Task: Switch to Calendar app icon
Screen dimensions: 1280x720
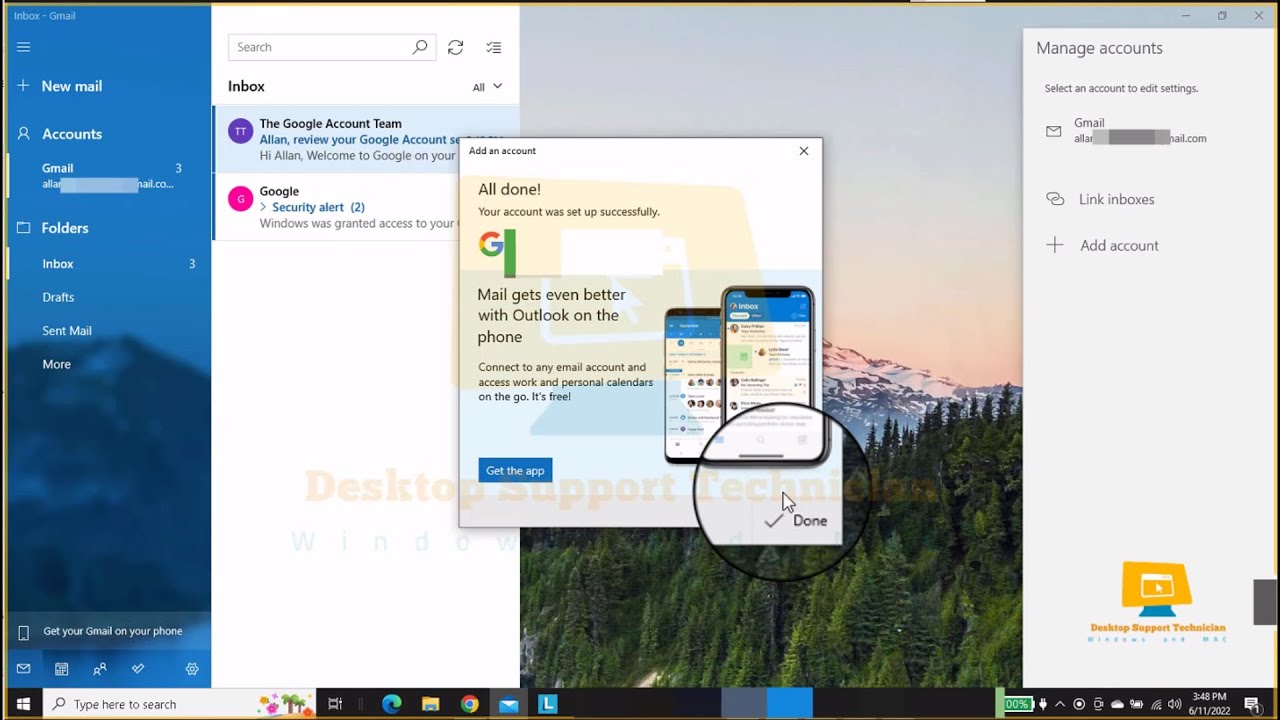Action: [62, 669]
